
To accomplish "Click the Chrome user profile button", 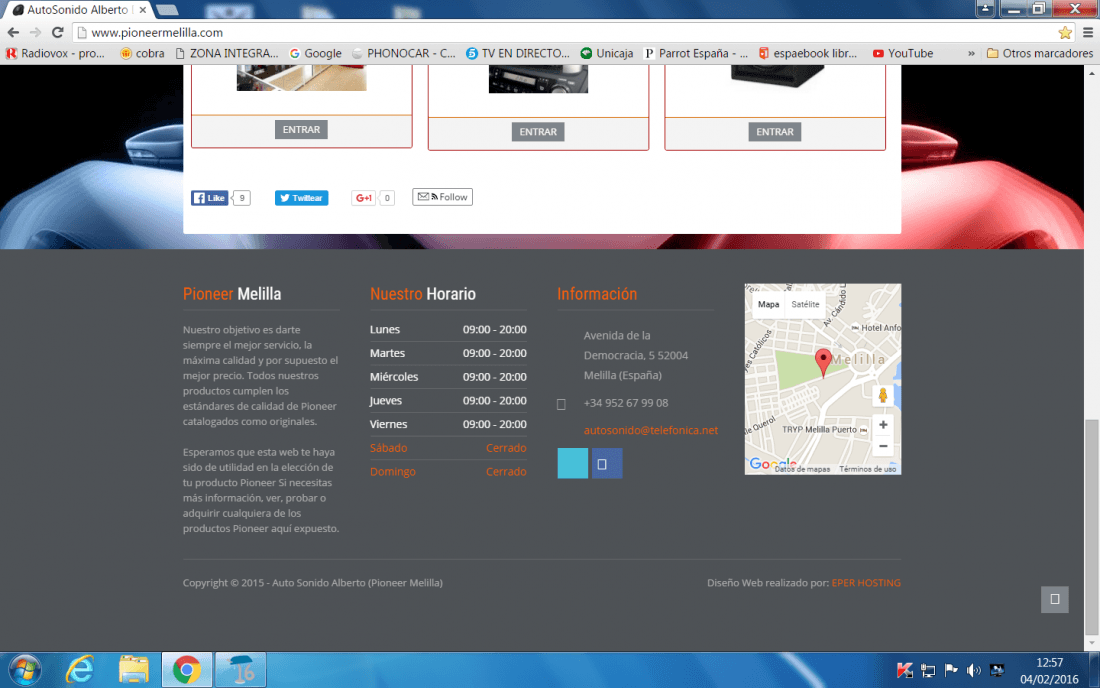I will click(x=986, y=8).
